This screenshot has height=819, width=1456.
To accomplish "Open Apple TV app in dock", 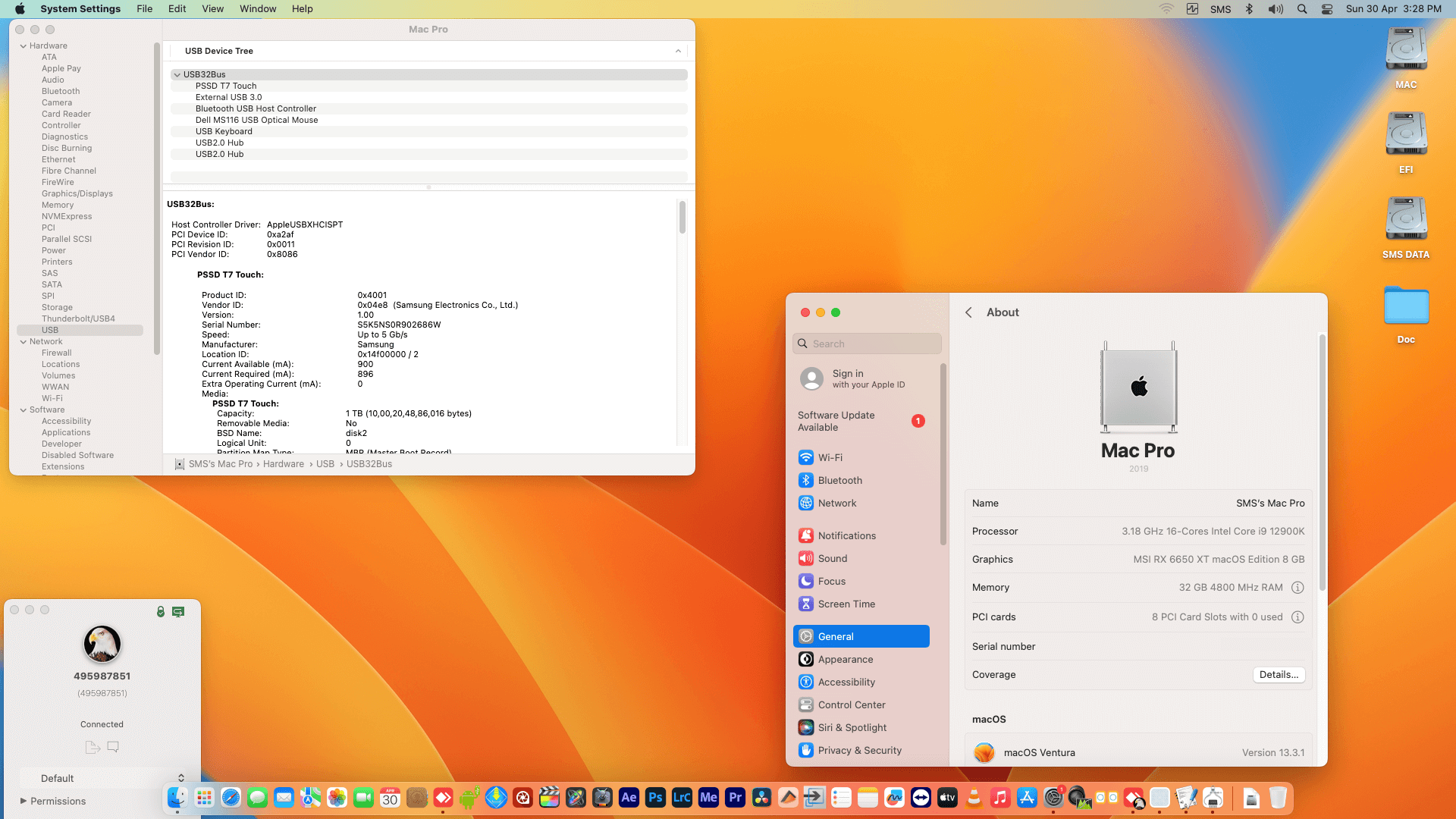I will [x=947, y=798].
